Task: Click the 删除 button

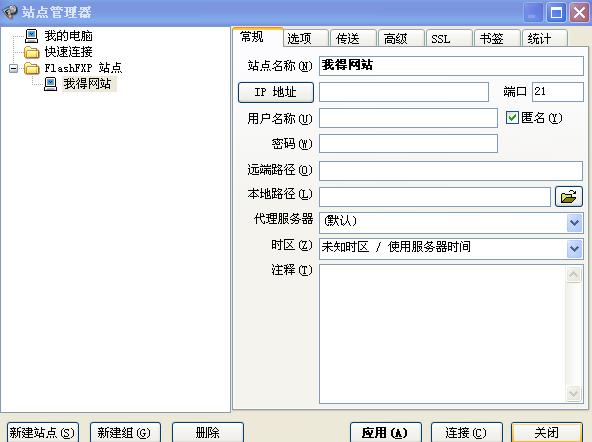Action: (x=208, y=432)
